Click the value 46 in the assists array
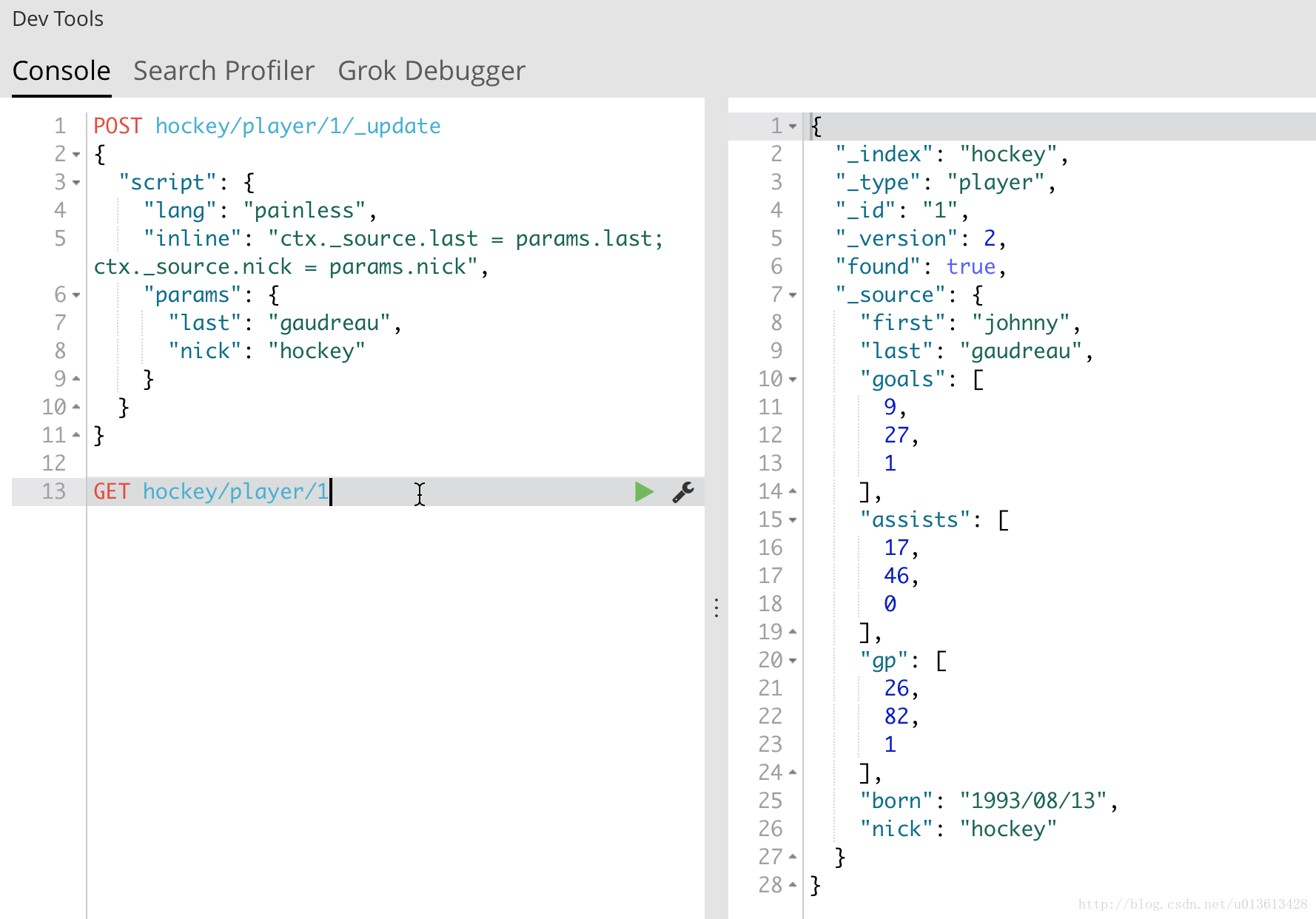The image size is (1316, 919). click(896, 576)
